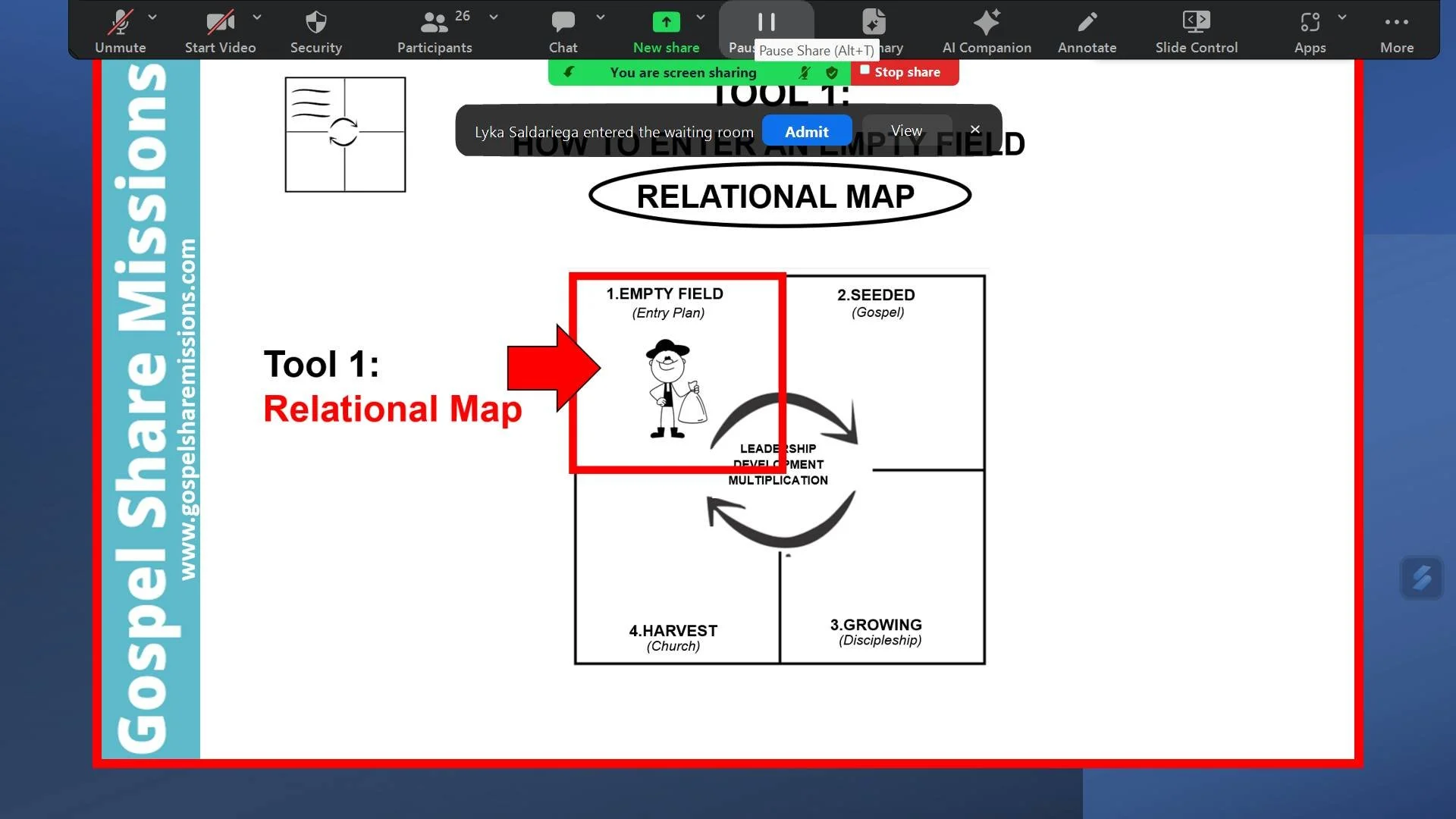Open the More options menu
The height and width of the screenshot is (819, 1456).
coord(1396,30)
